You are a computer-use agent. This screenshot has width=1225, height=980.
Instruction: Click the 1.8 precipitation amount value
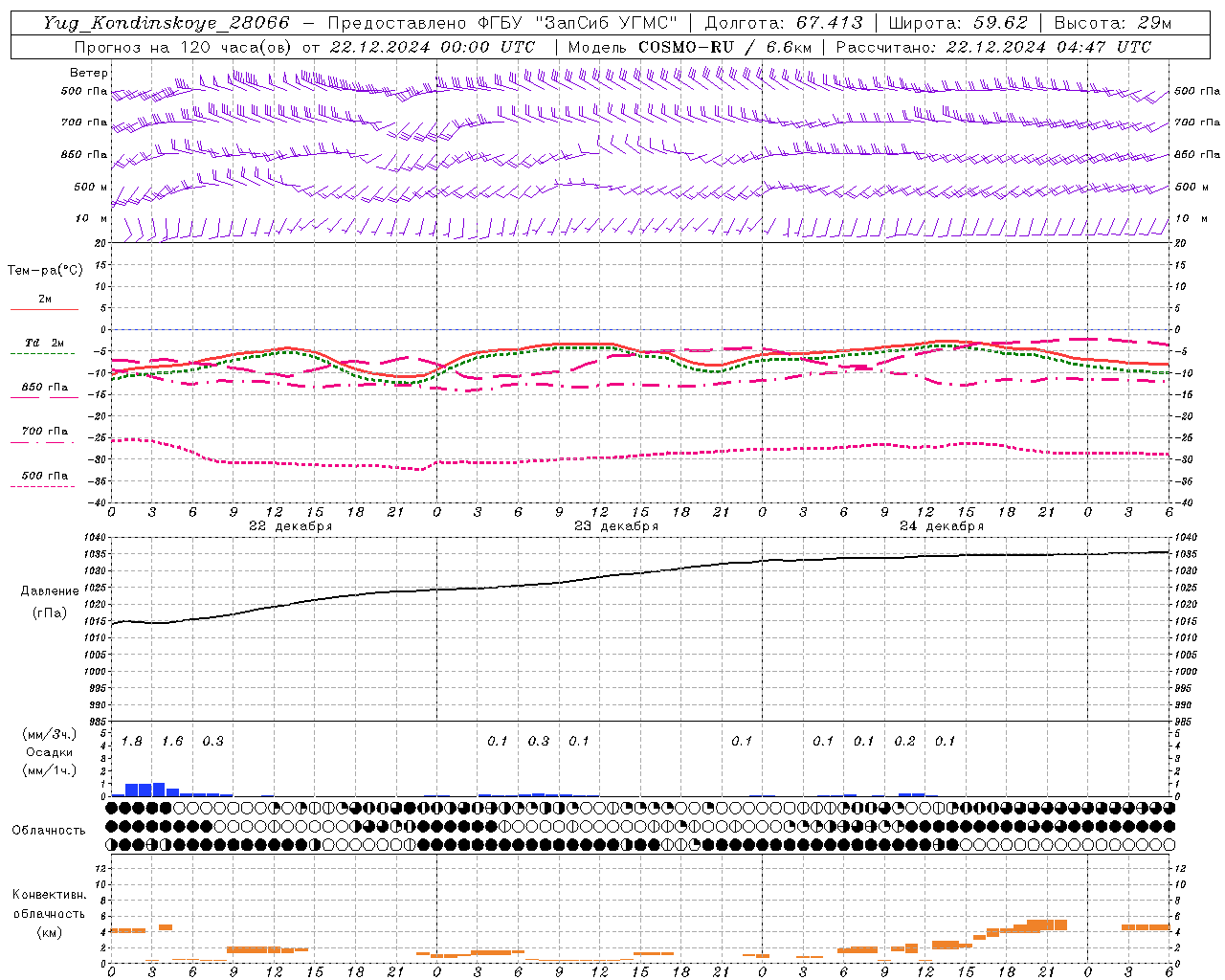coord(132,742)
